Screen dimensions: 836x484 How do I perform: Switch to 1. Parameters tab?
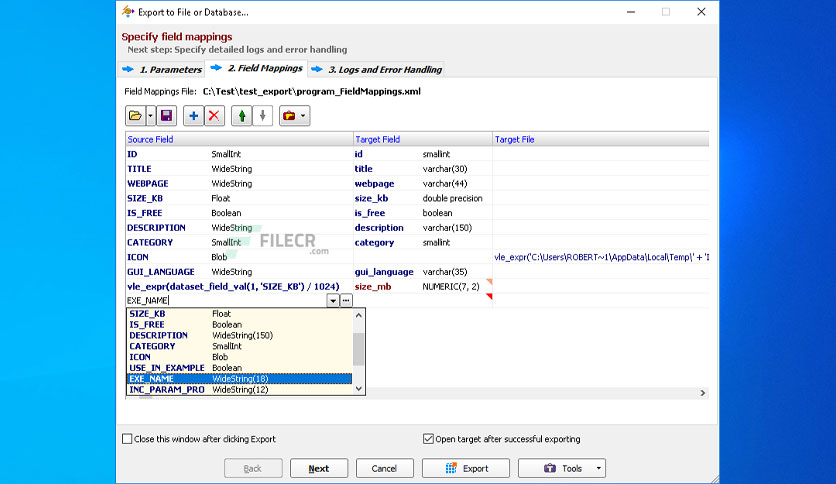163,69
